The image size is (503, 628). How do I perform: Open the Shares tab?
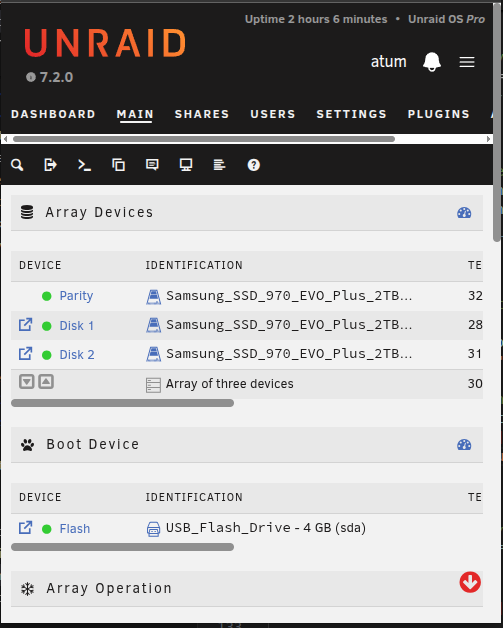[202, 114]
